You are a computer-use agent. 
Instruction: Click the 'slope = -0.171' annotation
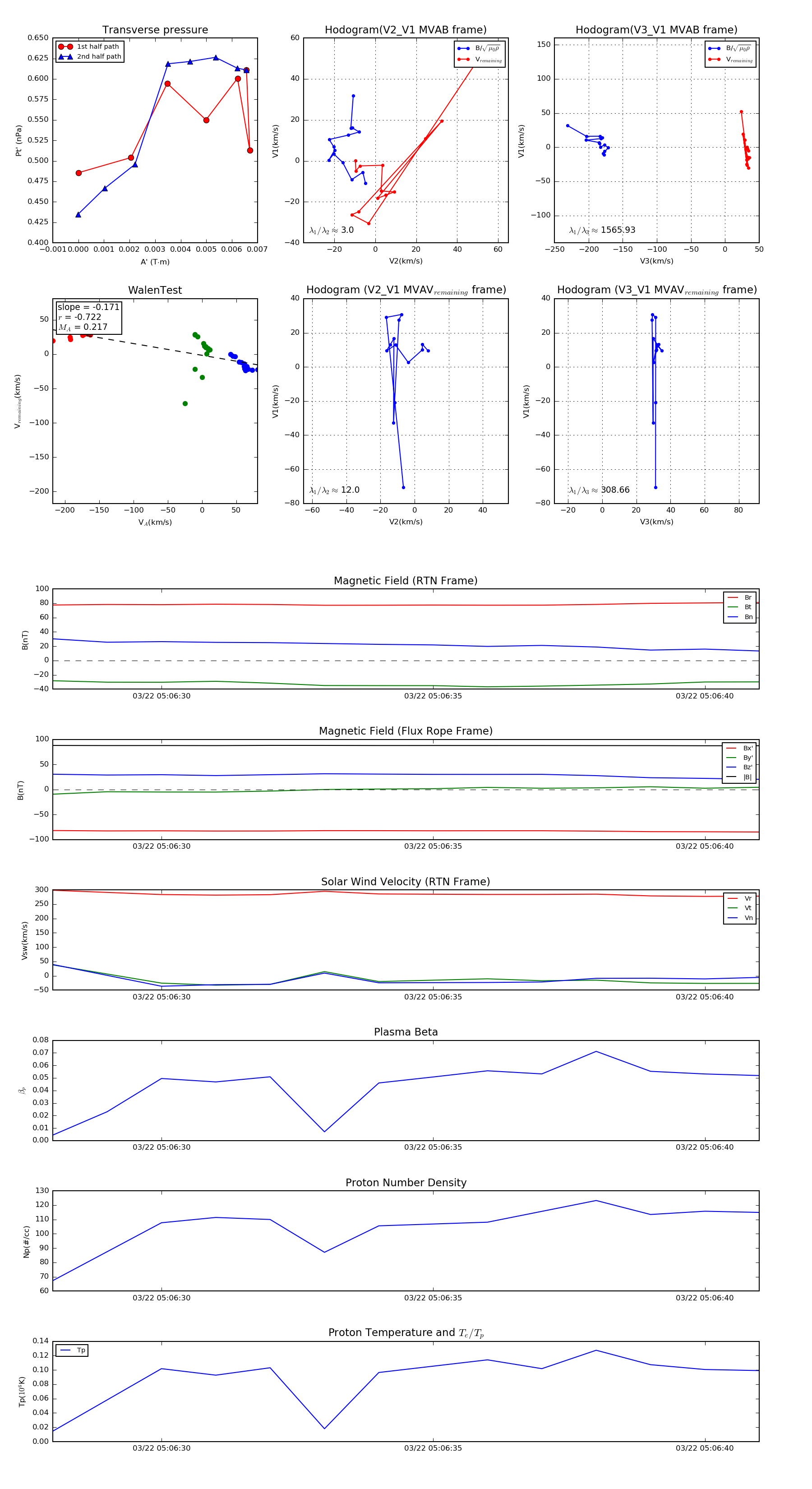click(x=88, y=307)
